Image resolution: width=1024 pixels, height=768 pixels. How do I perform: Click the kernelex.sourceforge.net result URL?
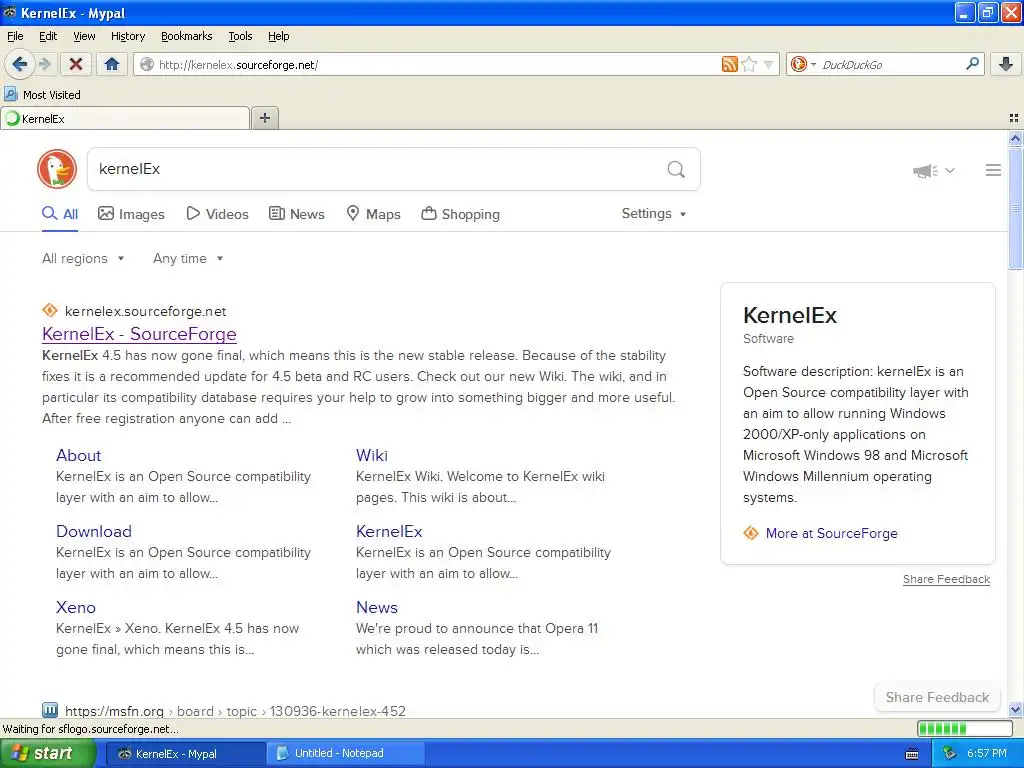coord(146,312)
